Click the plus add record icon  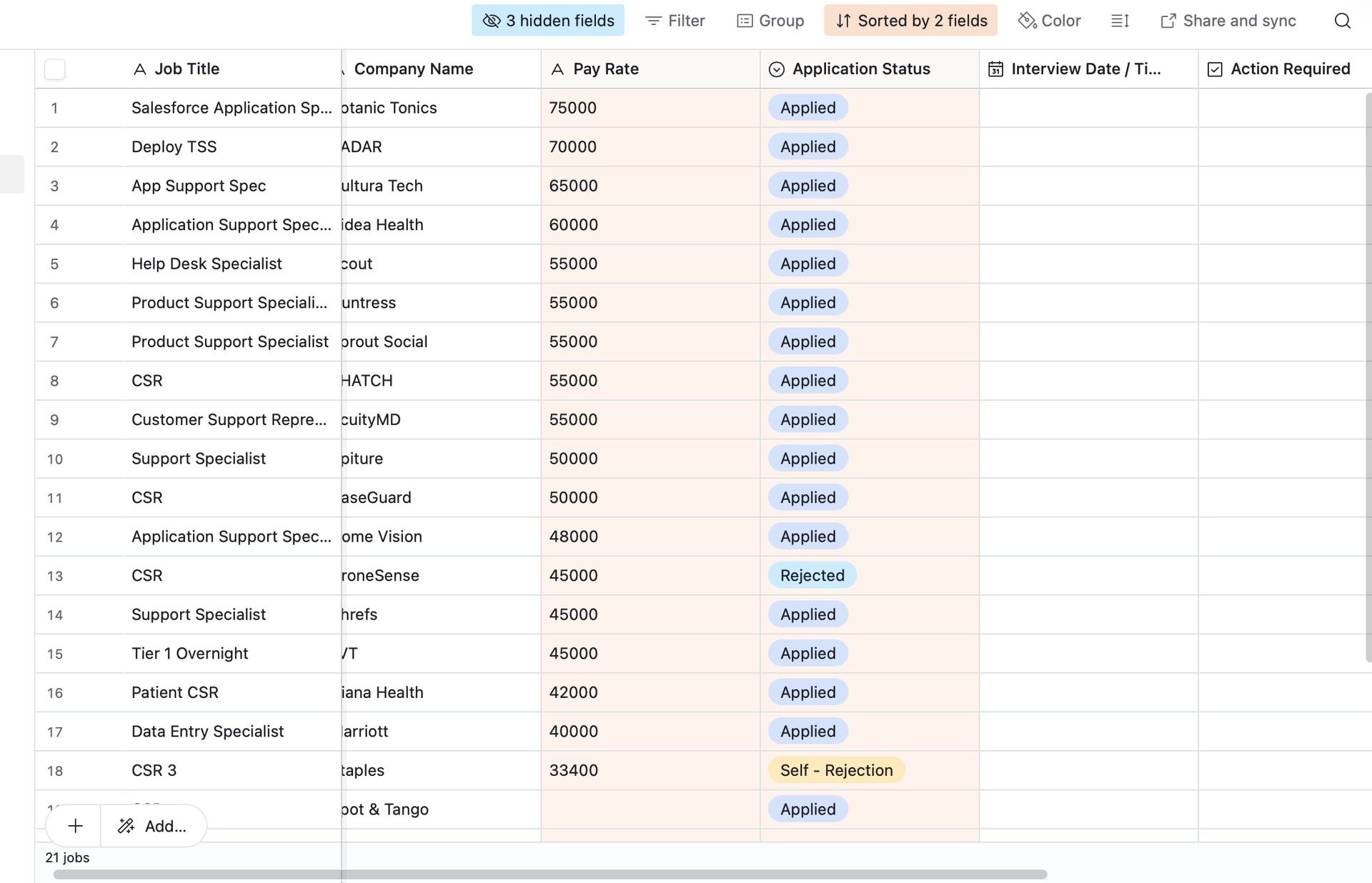coord(75,826)
